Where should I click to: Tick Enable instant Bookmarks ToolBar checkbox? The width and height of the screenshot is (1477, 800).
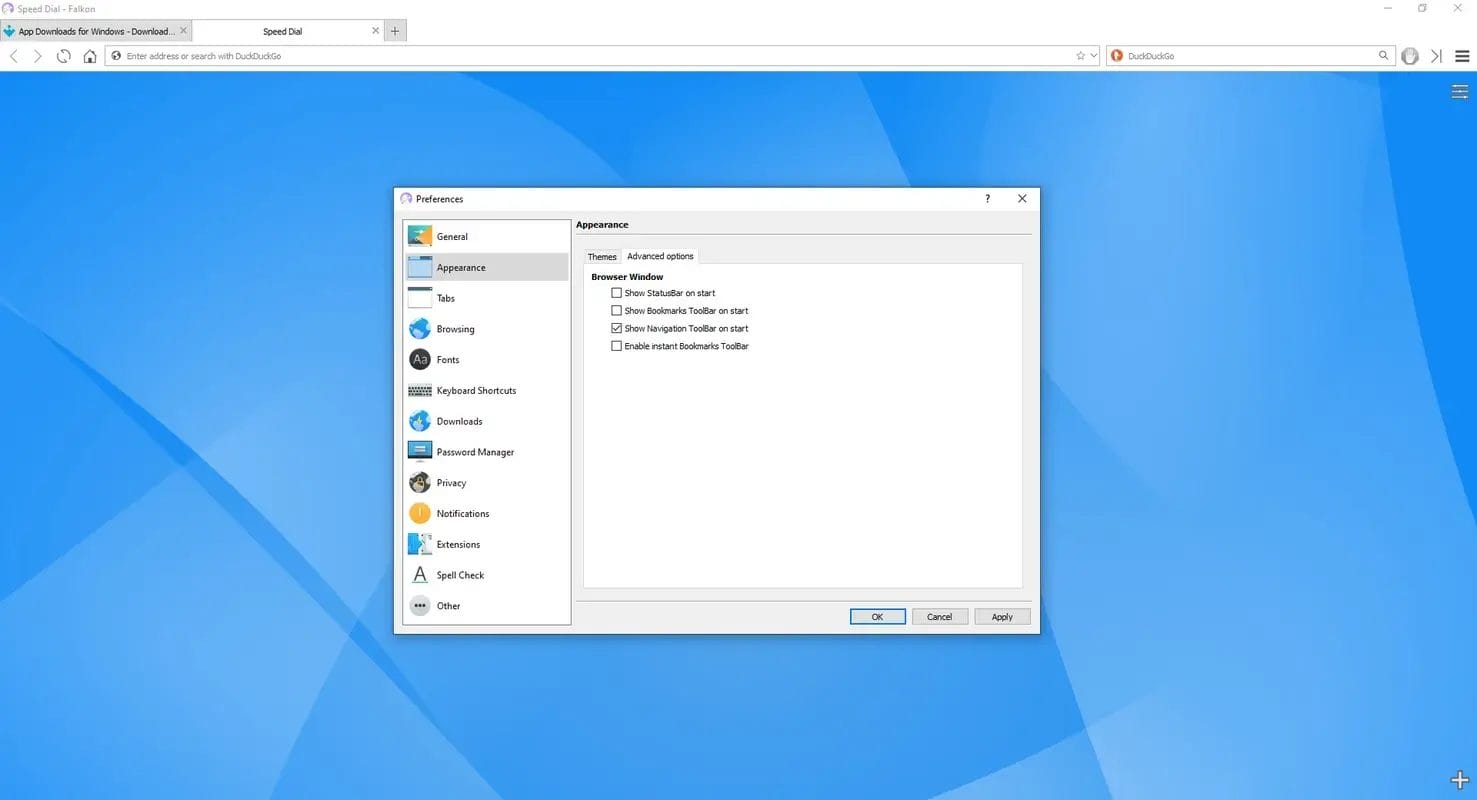616,346
